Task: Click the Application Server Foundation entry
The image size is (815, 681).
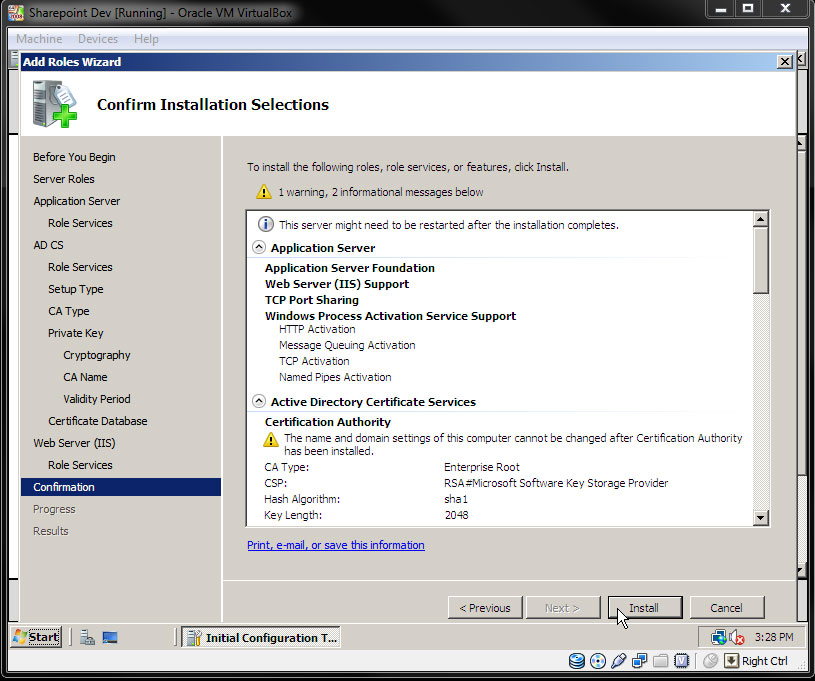Action: tap(350, 268)
